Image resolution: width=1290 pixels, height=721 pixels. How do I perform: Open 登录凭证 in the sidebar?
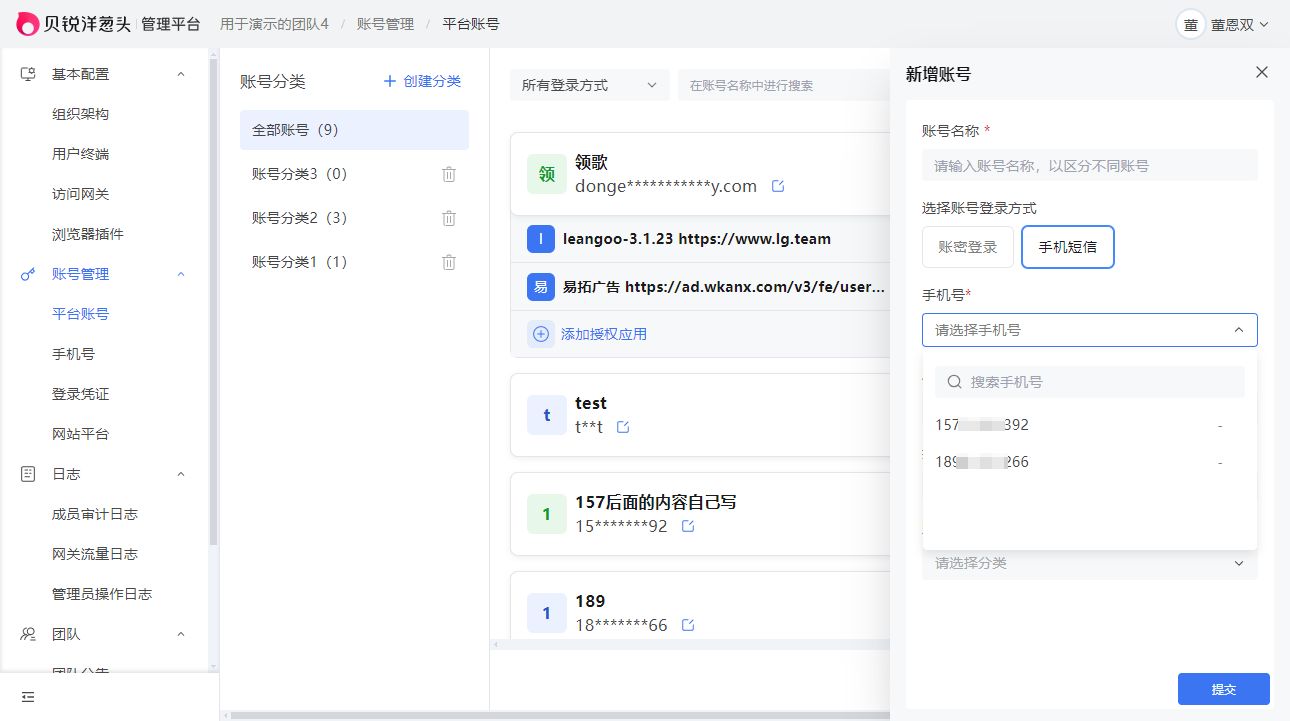coord(80,394)
